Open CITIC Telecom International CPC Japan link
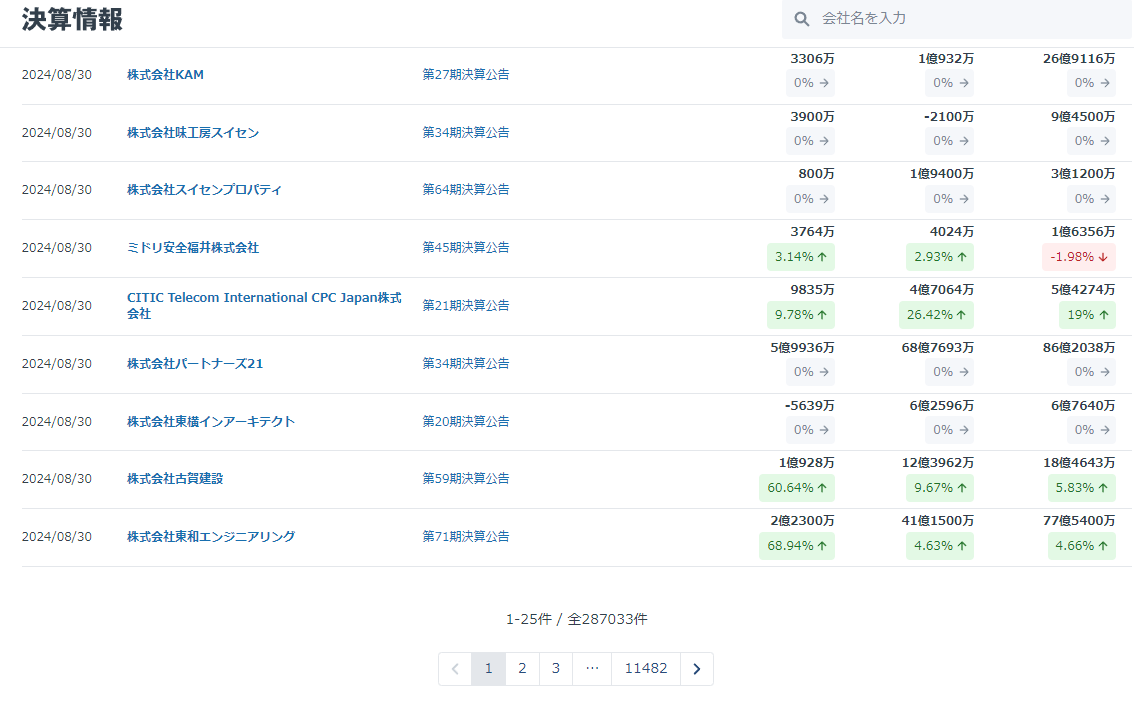This screenshot has height=702, width=1134. [x=265, y=305]
